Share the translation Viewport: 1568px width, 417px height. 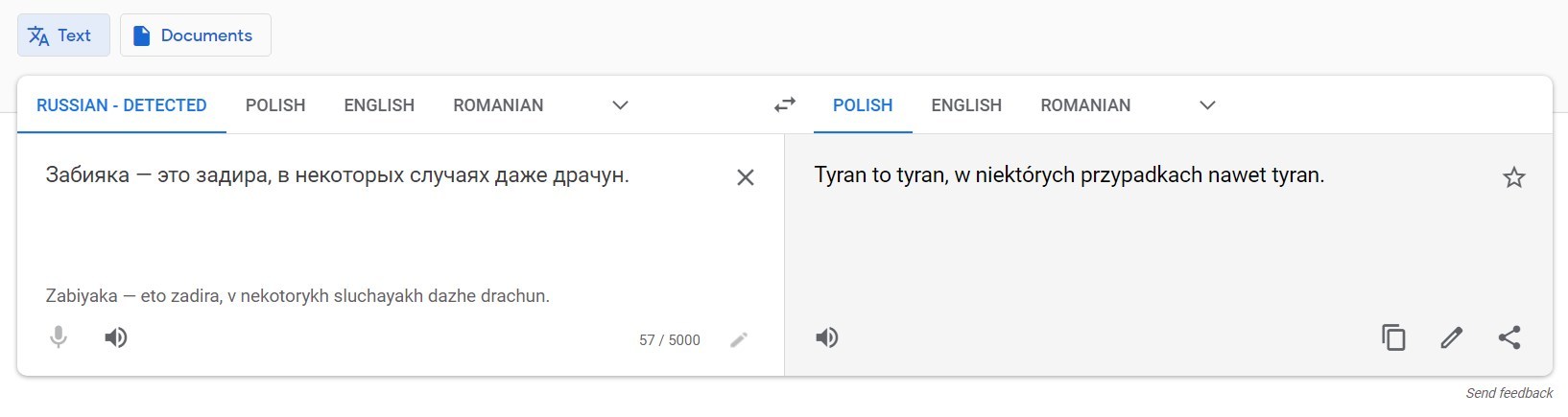tap(1509, 337)
